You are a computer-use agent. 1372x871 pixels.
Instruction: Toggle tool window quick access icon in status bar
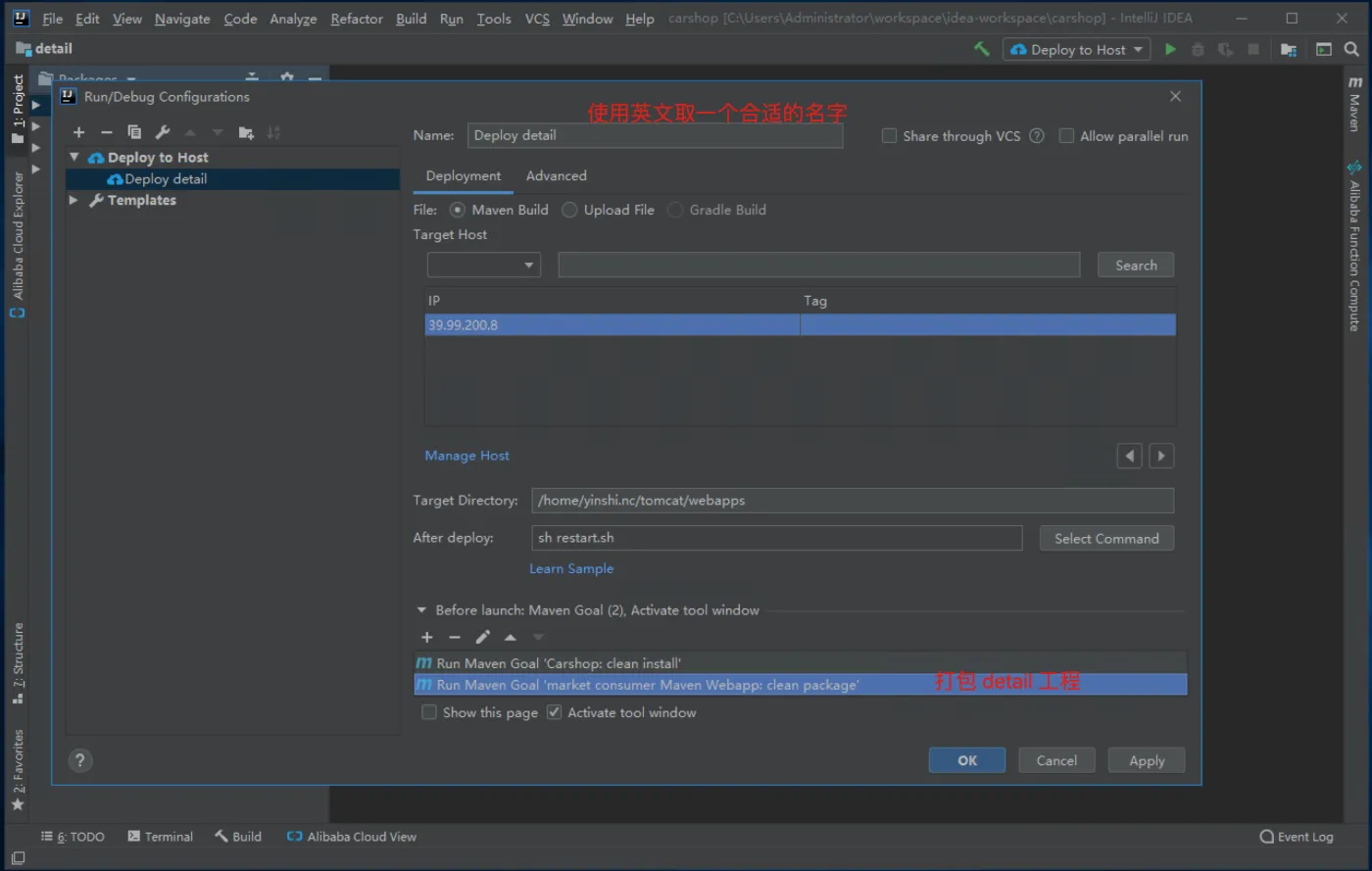click(x=17, y=858)
